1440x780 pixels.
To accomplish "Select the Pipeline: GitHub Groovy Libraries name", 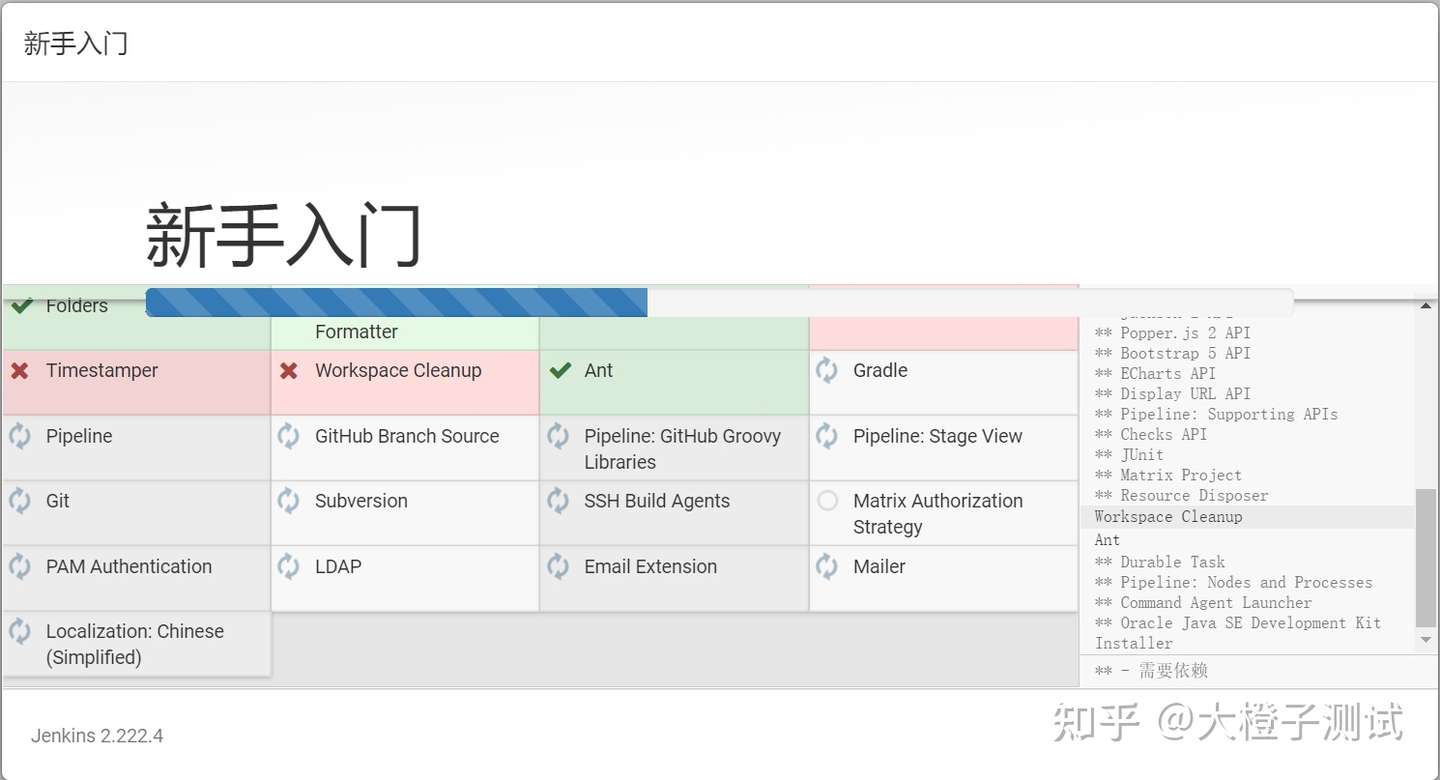I will pyautogui.click(x=682, y=449).
